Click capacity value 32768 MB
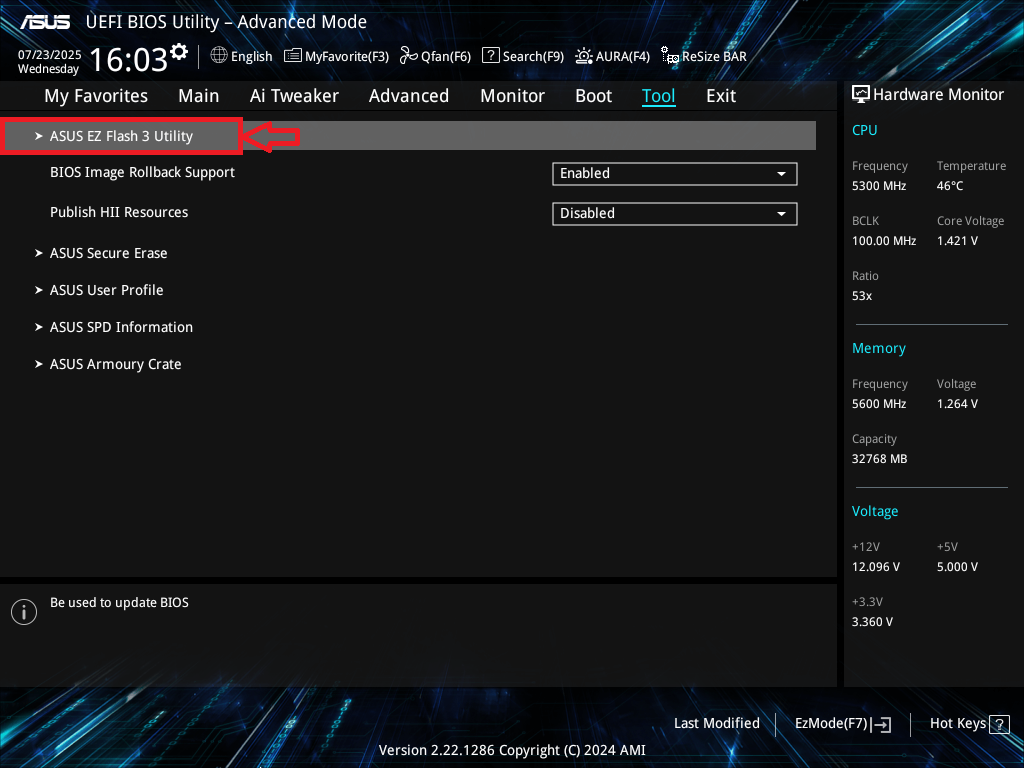Image resolution: width=1024 pixels, height=768 pixels. (879, 459)
